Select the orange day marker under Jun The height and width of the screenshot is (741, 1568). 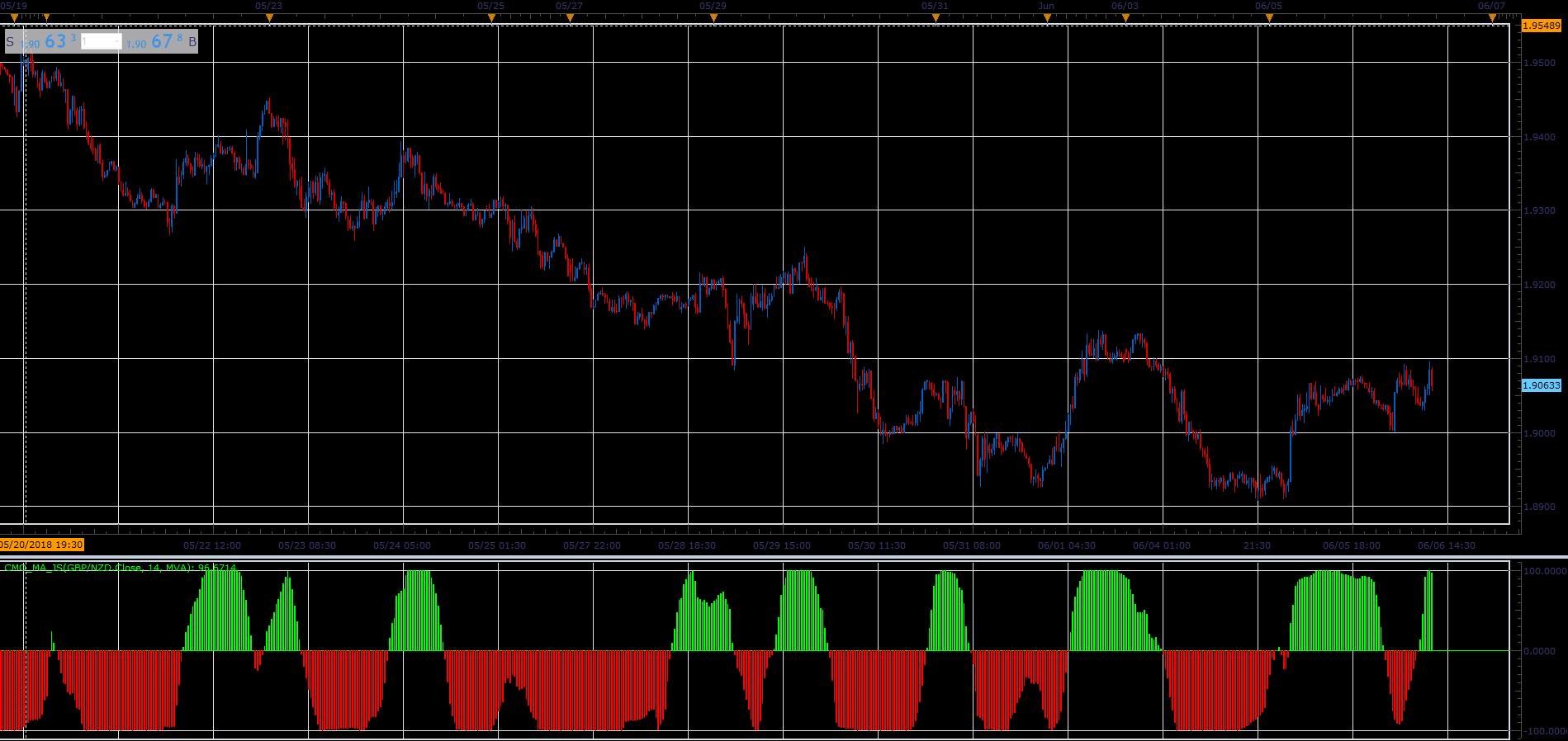click(1047, 17)
